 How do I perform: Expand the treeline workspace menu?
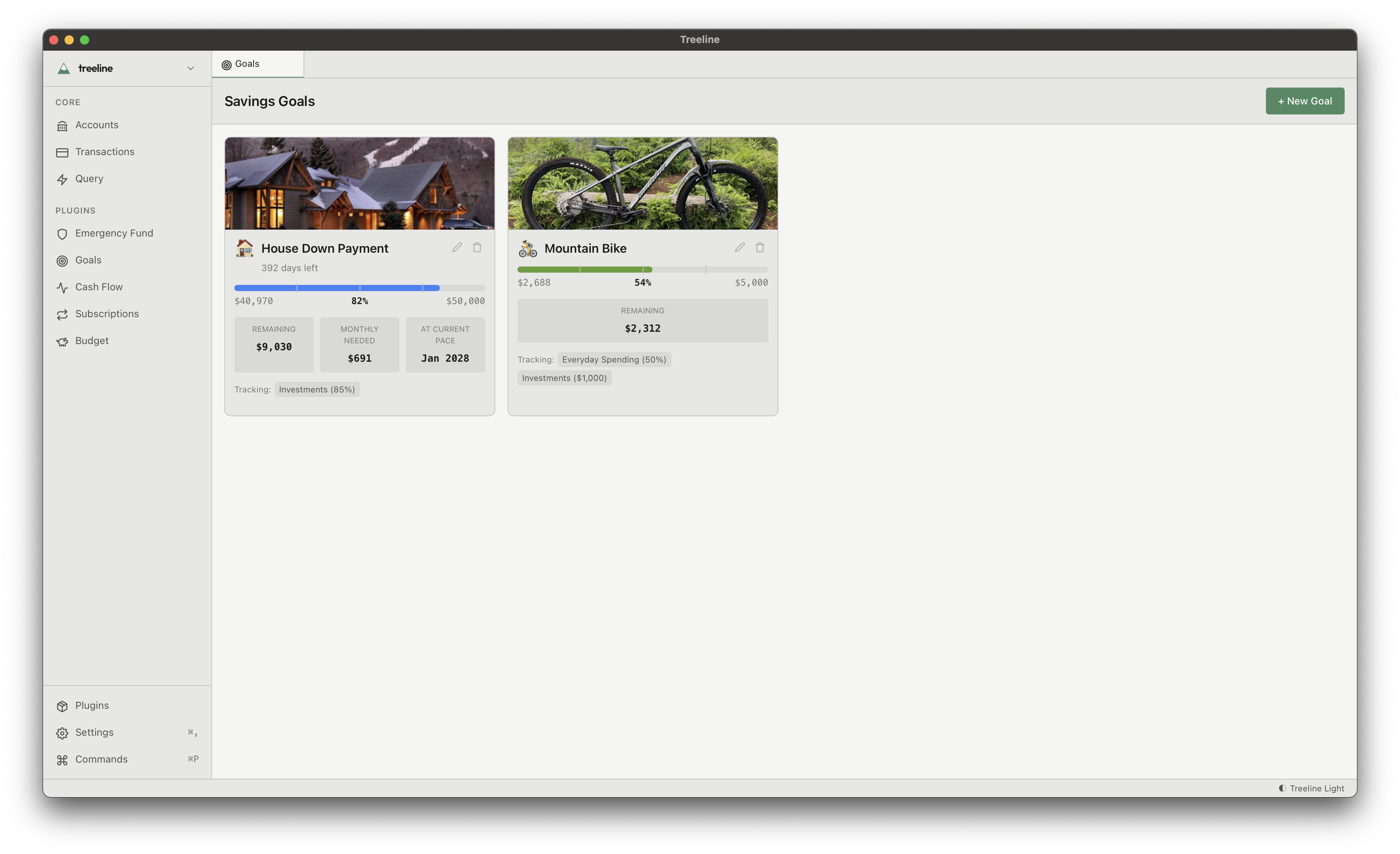tap(190, 68)
